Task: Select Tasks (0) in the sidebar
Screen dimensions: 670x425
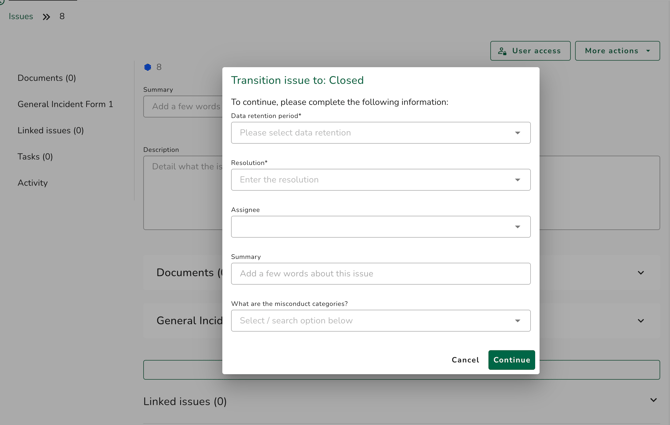Action: click(35, 157)
